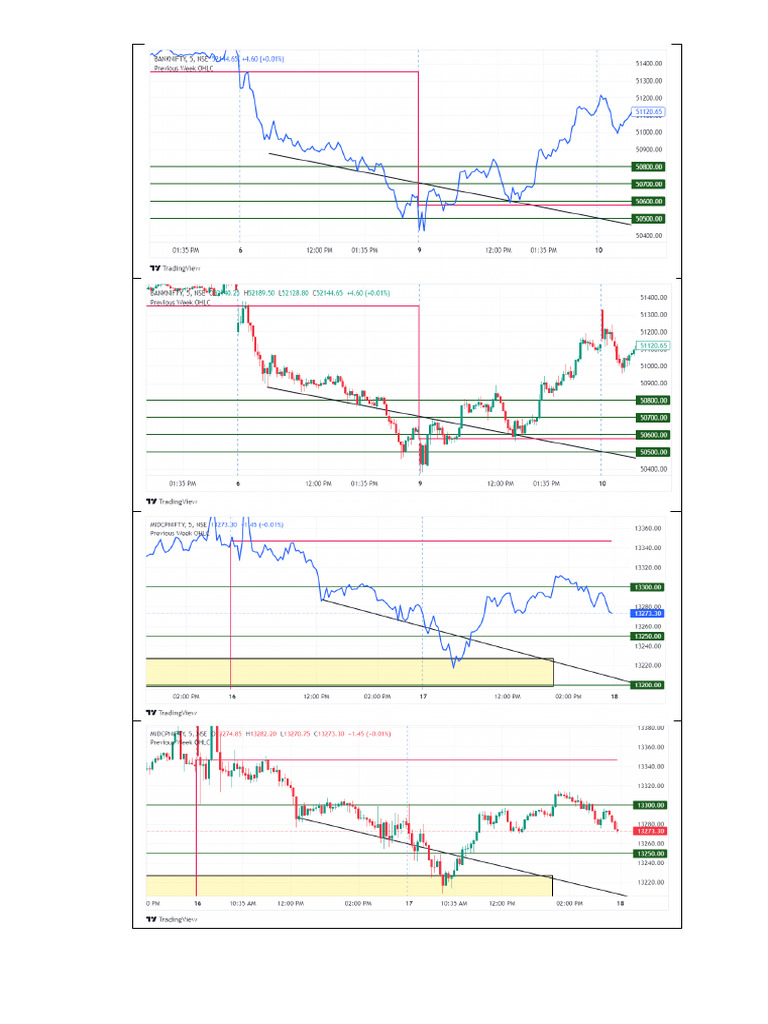
Task: Click the 13220.00 axis value on MIDCPNIFTY candlestick chart
Action: click(x=651, y=882)
